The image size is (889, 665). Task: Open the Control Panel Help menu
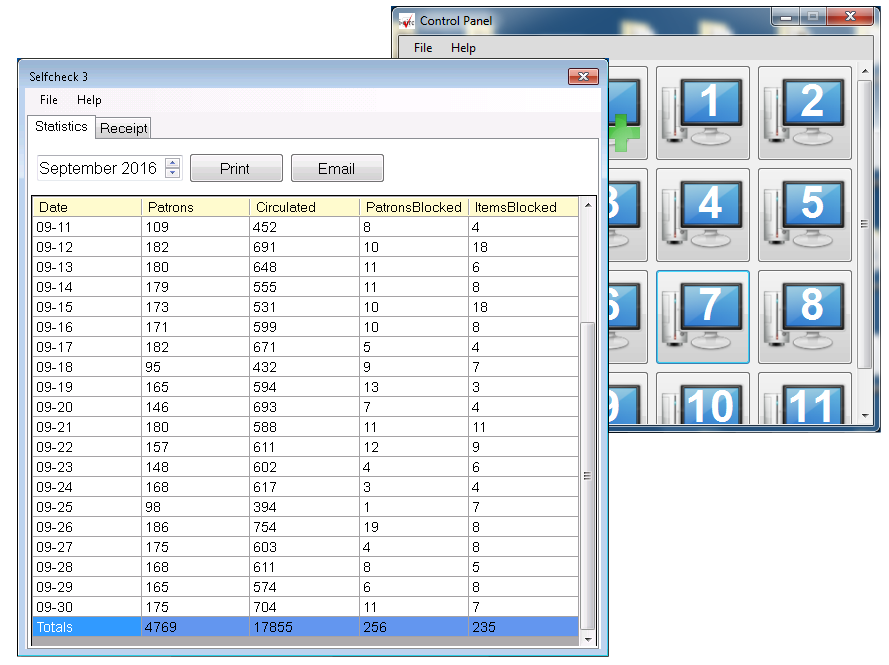463,48
